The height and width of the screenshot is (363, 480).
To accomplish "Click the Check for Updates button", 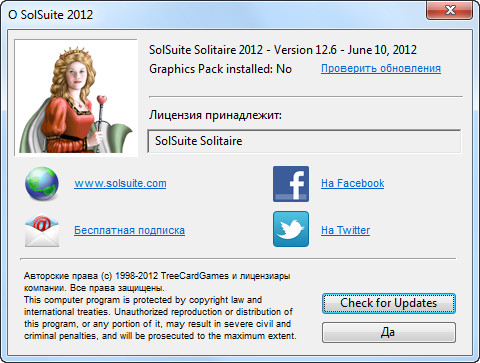I will (x=389, y=303).
